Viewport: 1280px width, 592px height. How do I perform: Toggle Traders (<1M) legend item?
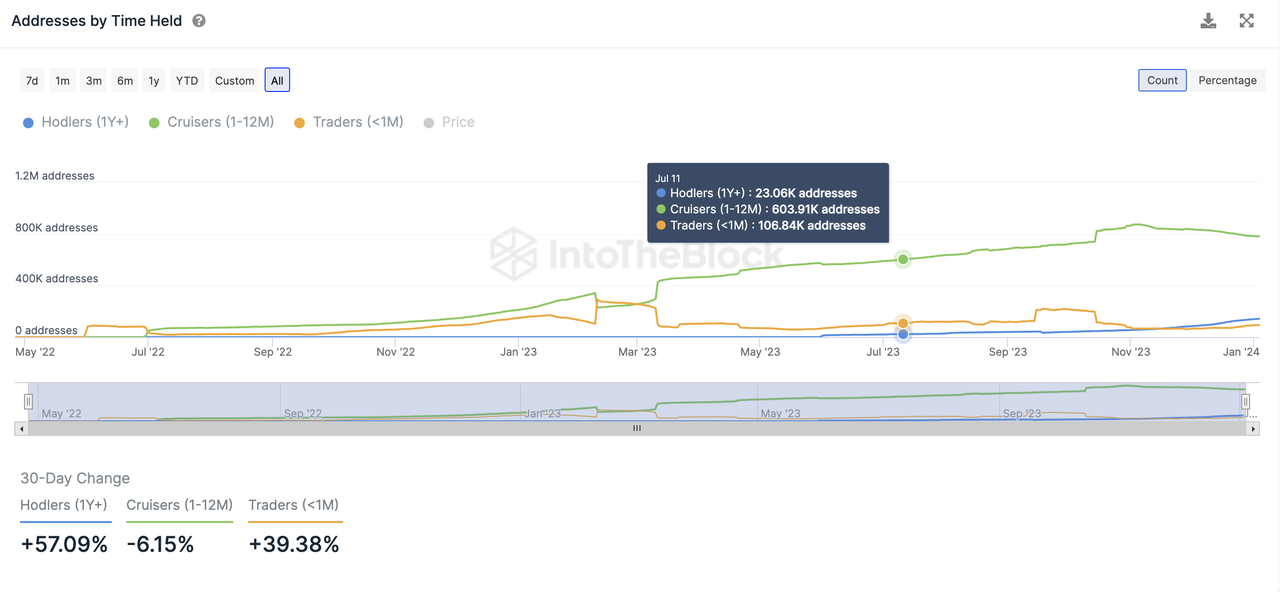click(x=349, y=122)
